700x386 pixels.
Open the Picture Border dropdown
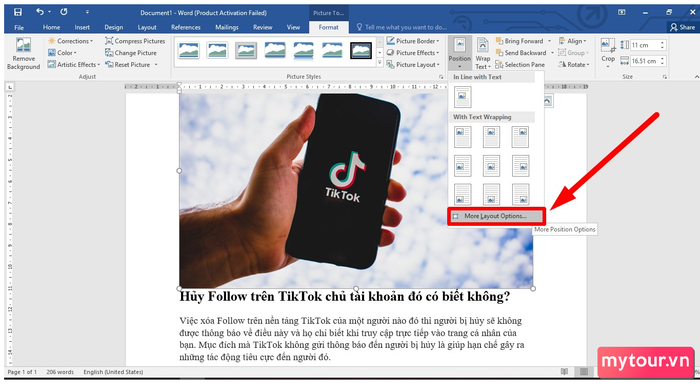coord(413,41)
